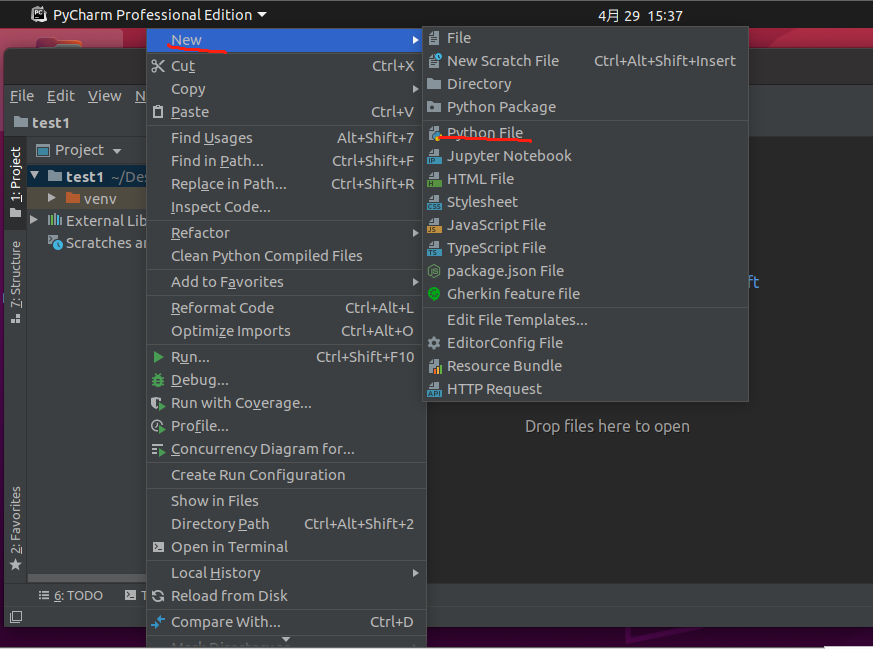Choose Clean Python Compiled Files entry

pos(285,256)
